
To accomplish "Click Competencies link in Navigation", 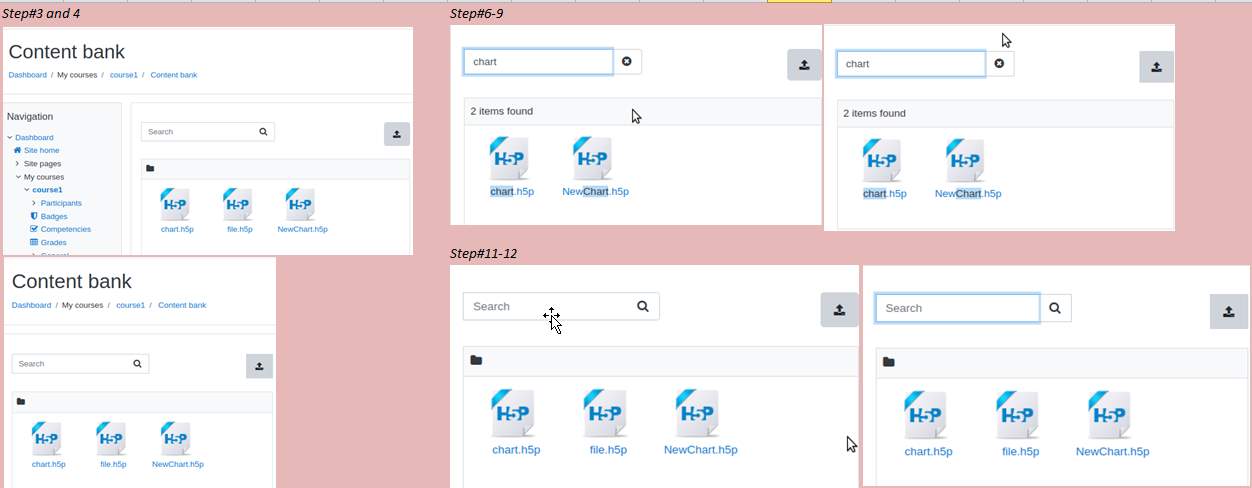I will [x=66, y=229].
